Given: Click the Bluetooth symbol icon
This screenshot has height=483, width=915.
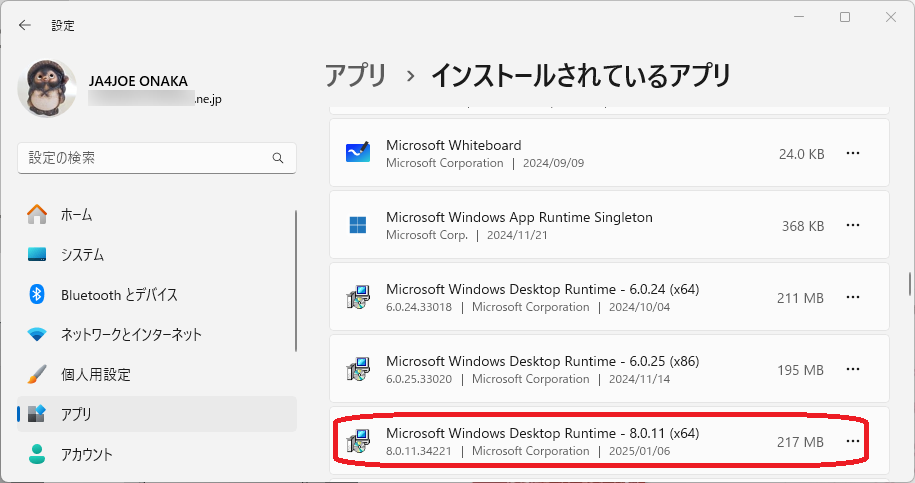Looking at the screenshot, I should point(37,294).
